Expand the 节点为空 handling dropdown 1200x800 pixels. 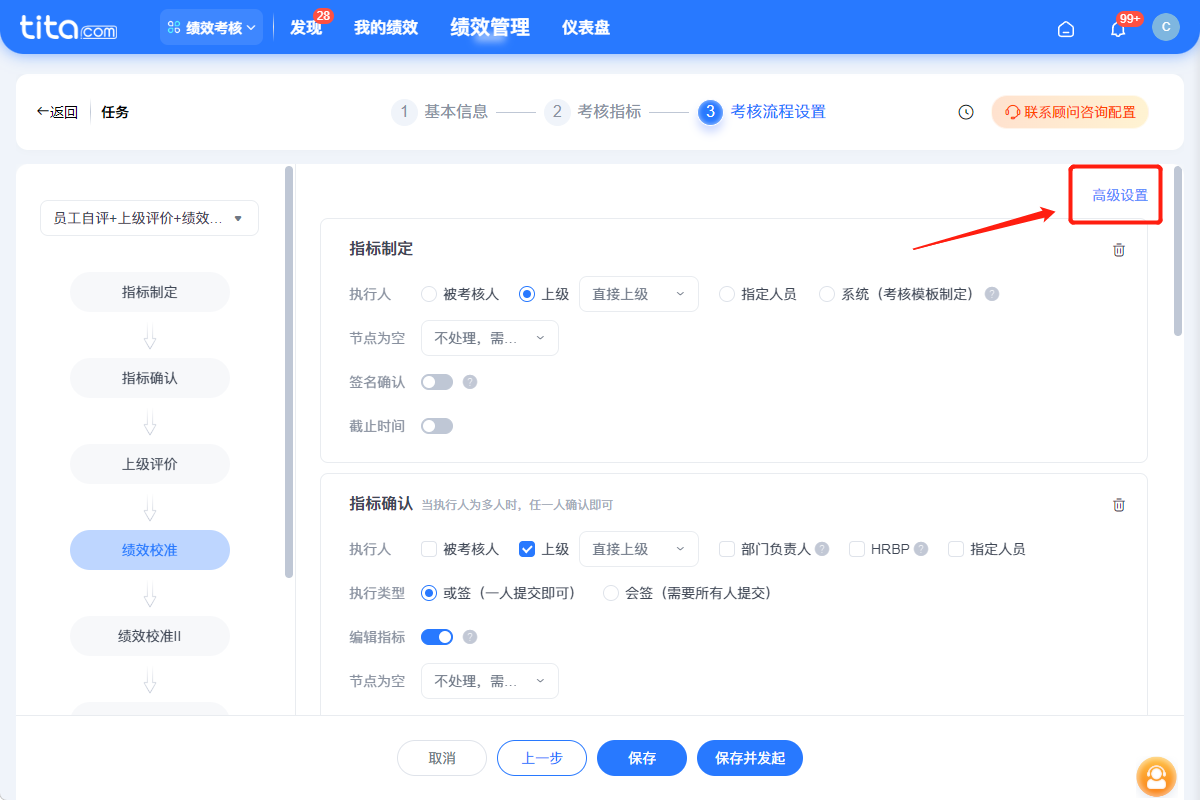tap(490, 338)
